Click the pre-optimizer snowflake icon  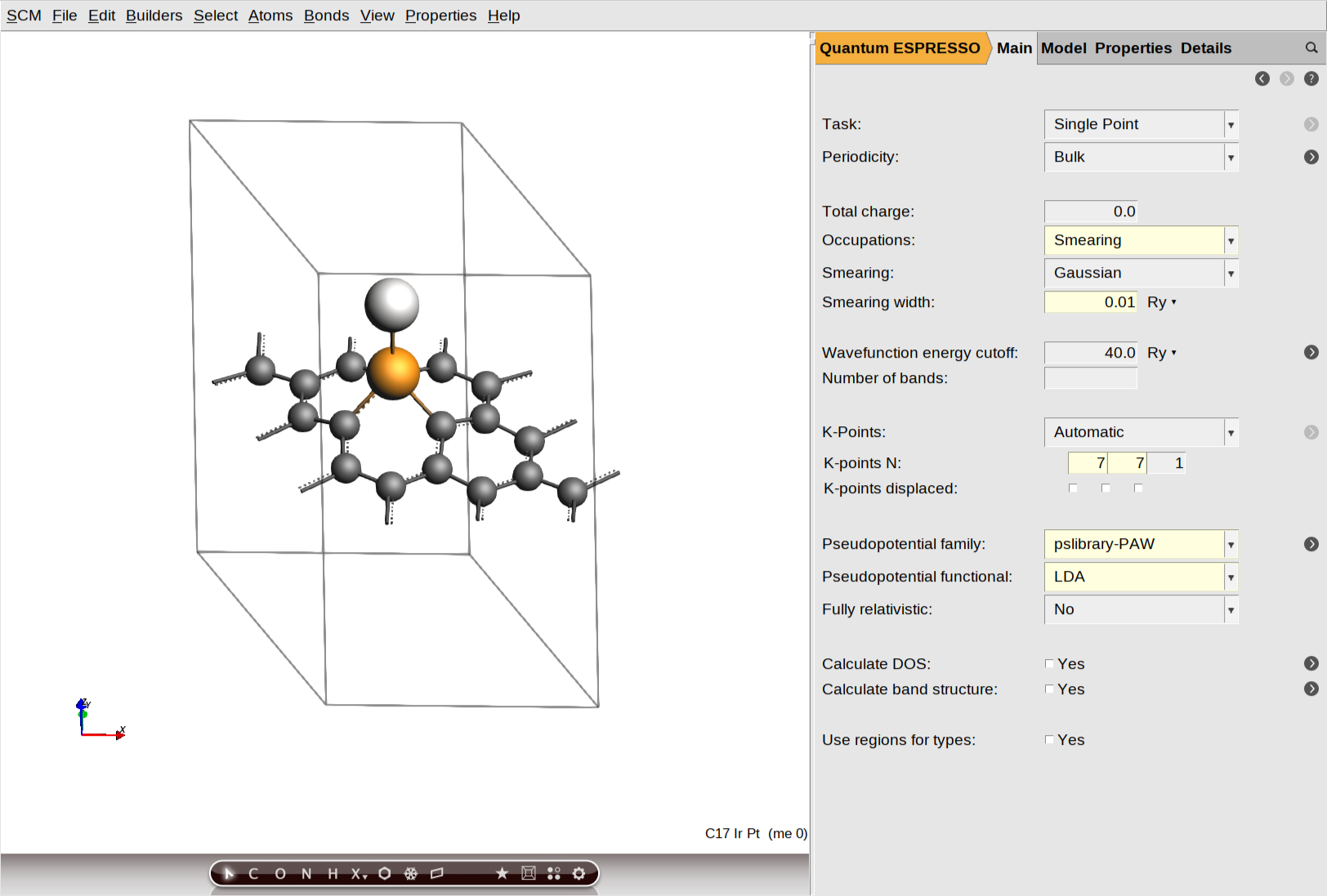click(411, 873)
